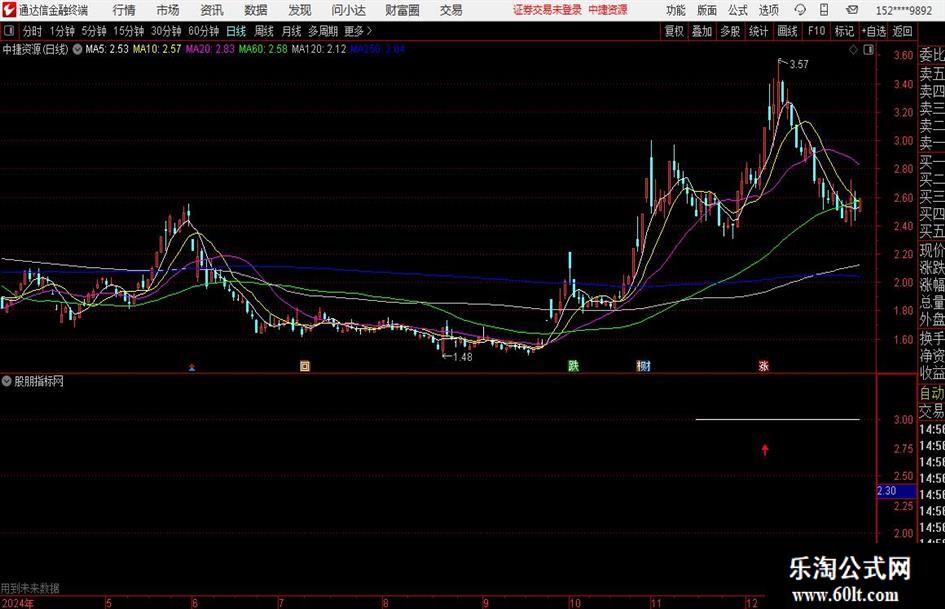Switch to 分时 chart period
This screenshot has height=609, width=945.
[32, 31]
